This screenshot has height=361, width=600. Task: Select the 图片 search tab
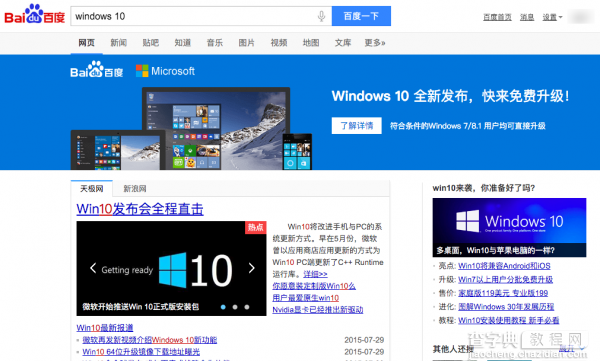pyautogui.click(x=246, y=43)
